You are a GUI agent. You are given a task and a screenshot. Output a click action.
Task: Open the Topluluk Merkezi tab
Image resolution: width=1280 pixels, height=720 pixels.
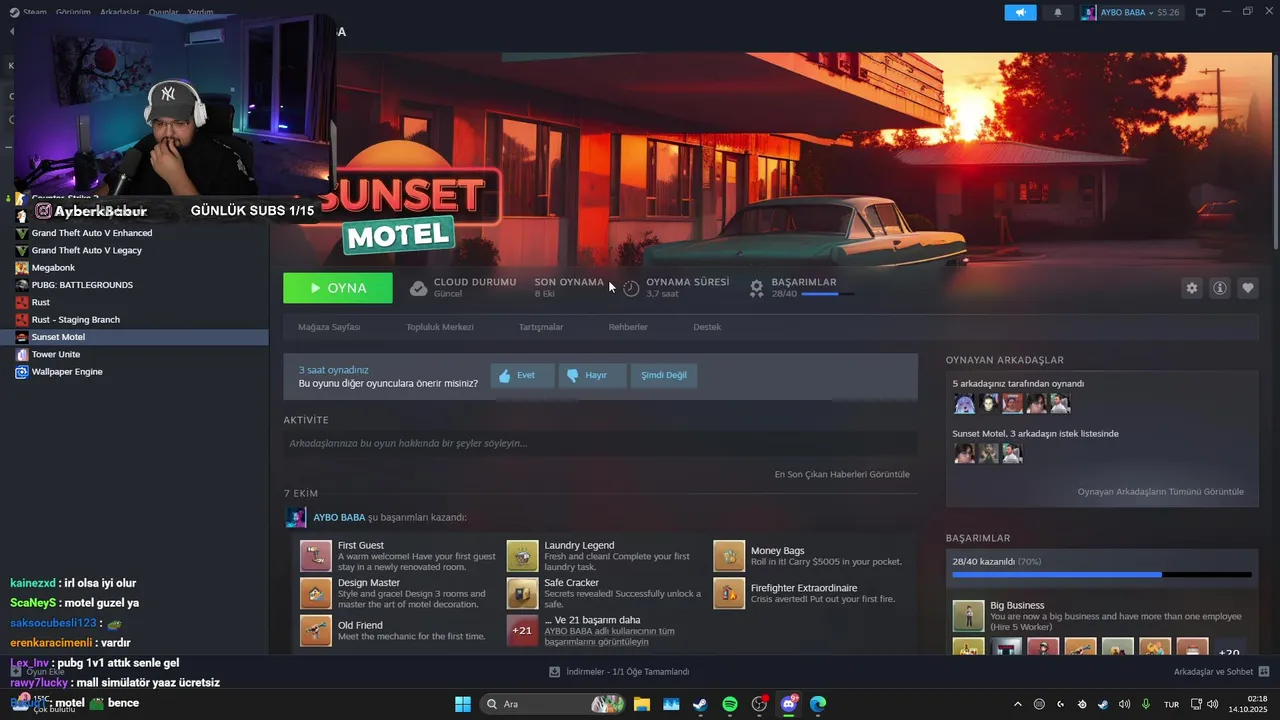click(x=440, y=327)
